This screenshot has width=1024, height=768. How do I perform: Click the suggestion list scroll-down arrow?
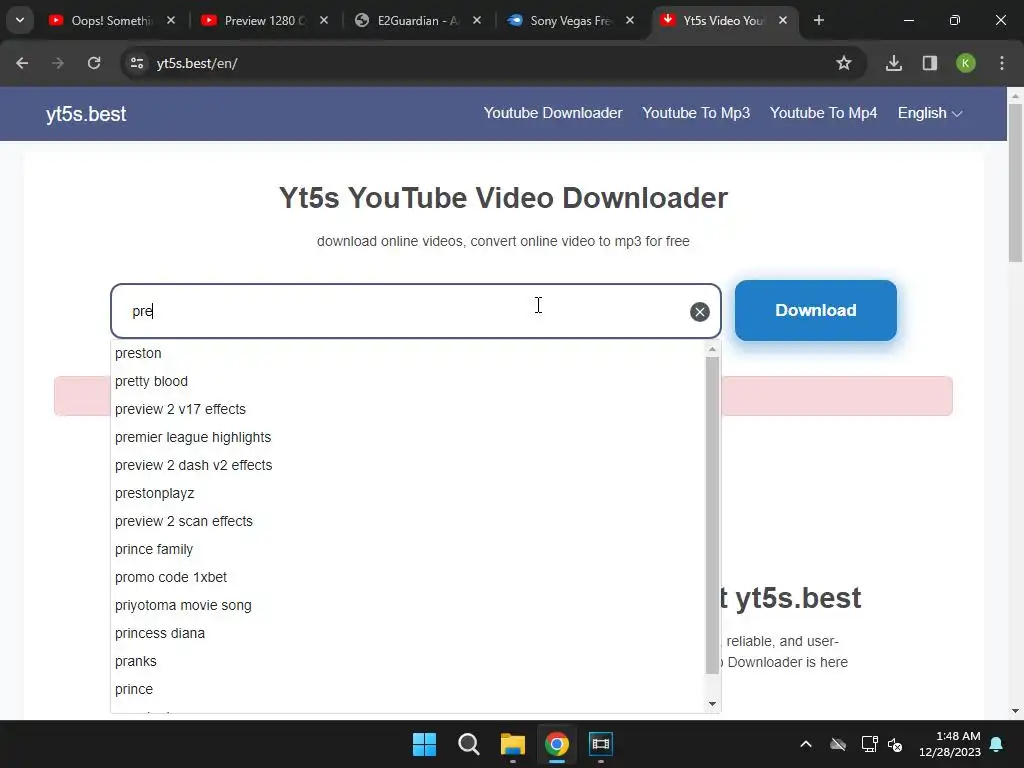pos(712,704)
